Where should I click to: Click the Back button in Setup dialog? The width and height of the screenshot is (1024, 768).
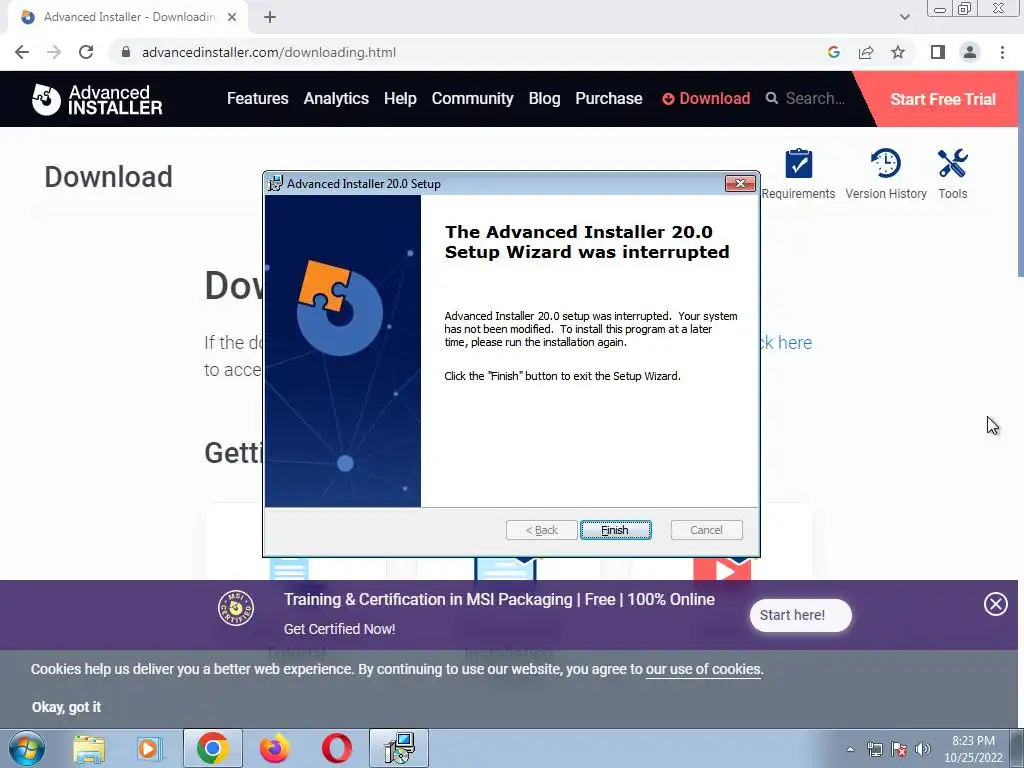coord(541,530)
